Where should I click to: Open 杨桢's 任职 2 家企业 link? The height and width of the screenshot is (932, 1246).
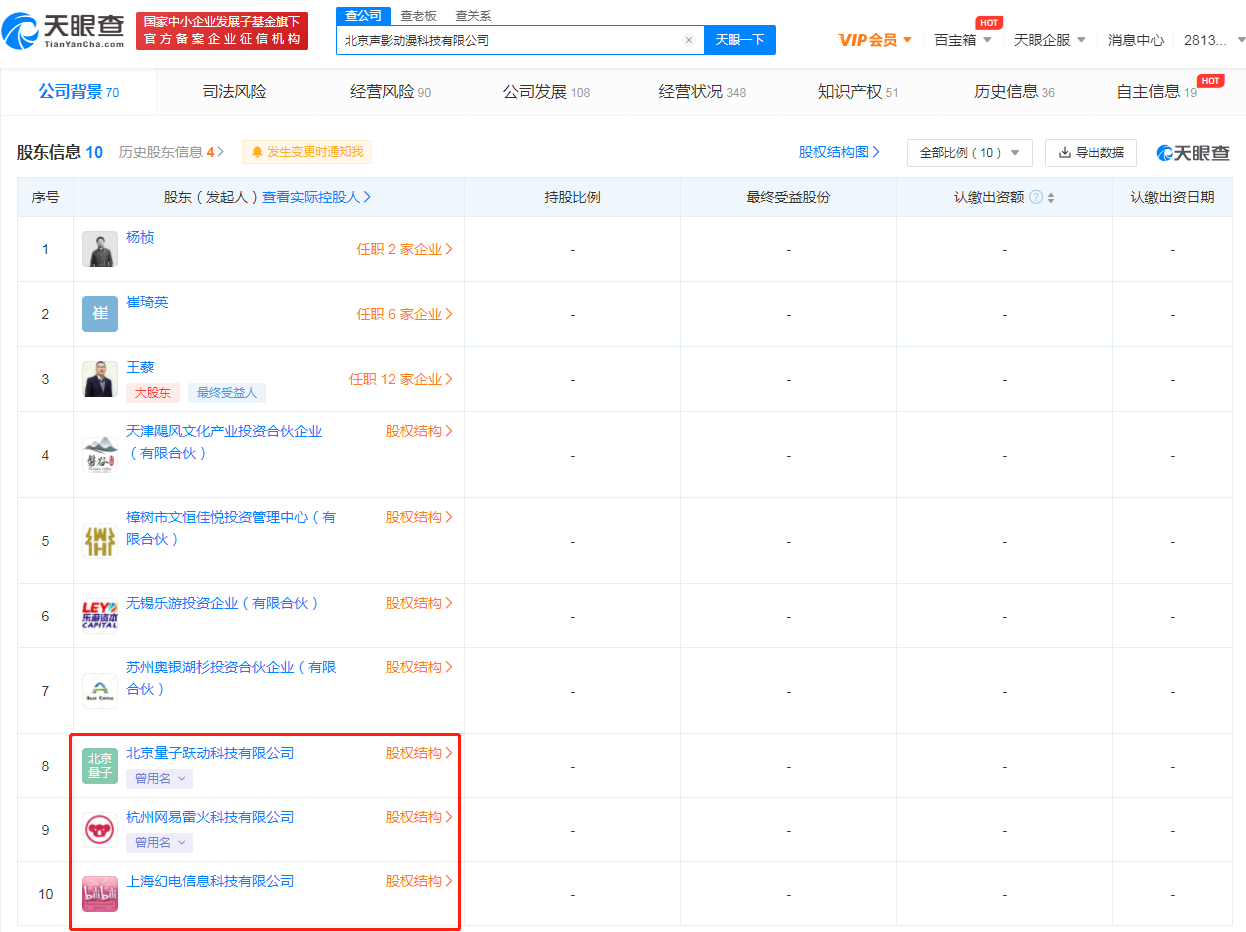pyautogui.click(x=405, y=249)
